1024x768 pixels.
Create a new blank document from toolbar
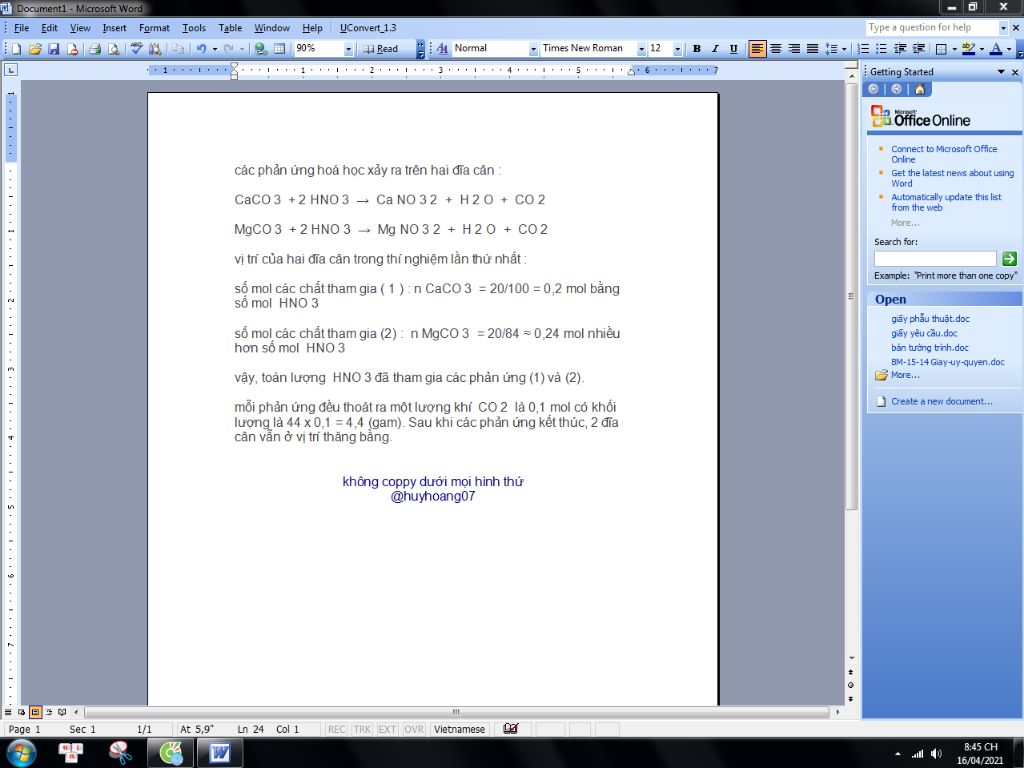coord(17,49)
